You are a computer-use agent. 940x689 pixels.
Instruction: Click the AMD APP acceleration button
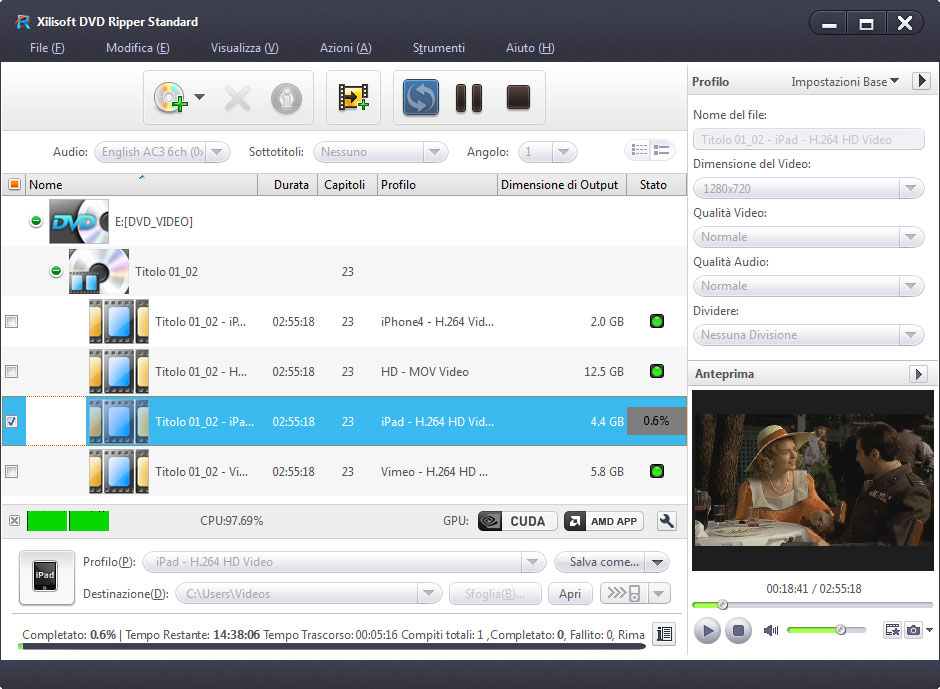coord(604,521)
